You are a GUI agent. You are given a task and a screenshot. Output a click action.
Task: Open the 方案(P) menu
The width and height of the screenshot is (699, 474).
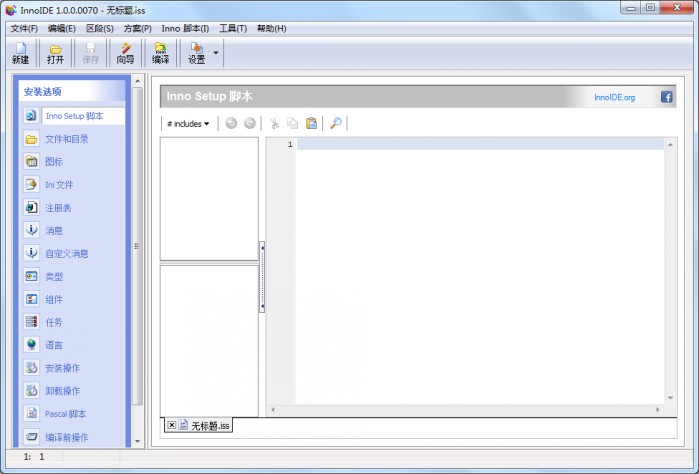(137, 29)
